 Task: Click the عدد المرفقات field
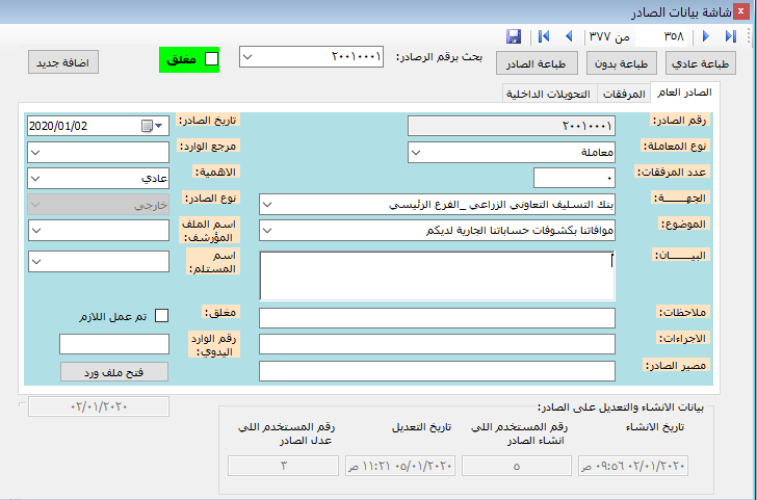(575, 179)
